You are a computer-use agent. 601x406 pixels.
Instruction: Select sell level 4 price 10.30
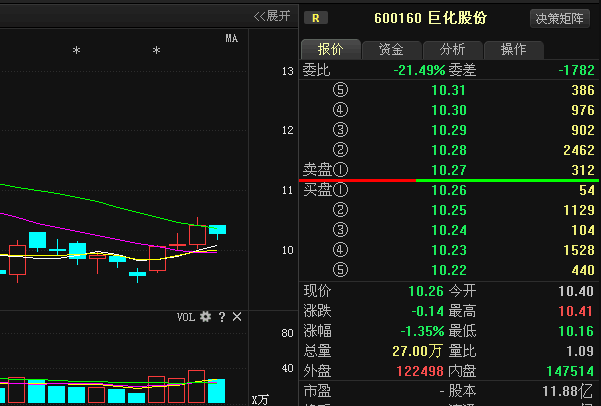tap(449, 110)
